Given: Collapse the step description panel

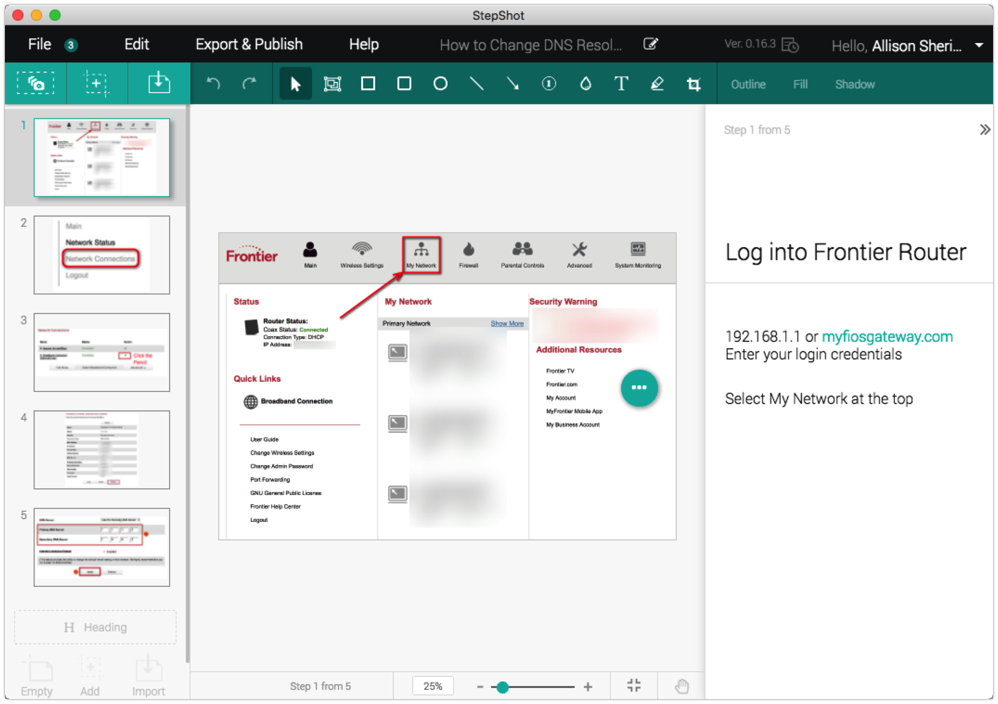Looking at the screenshot, I should [x=985, y=130].
